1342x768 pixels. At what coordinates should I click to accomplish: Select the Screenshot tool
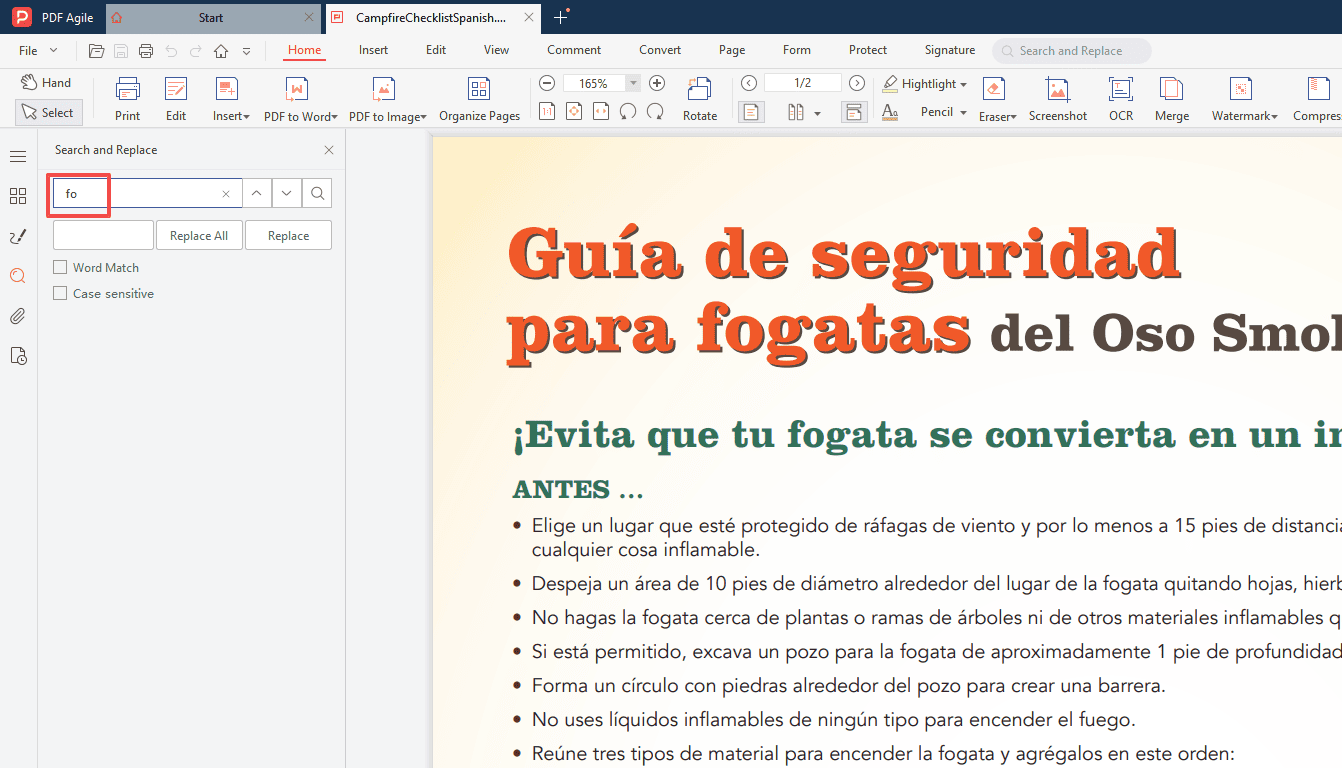coord(1057,97)
